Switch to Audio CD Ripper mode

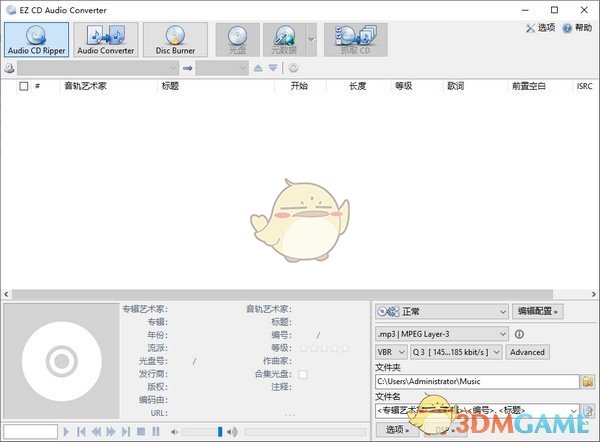point(37,39)
